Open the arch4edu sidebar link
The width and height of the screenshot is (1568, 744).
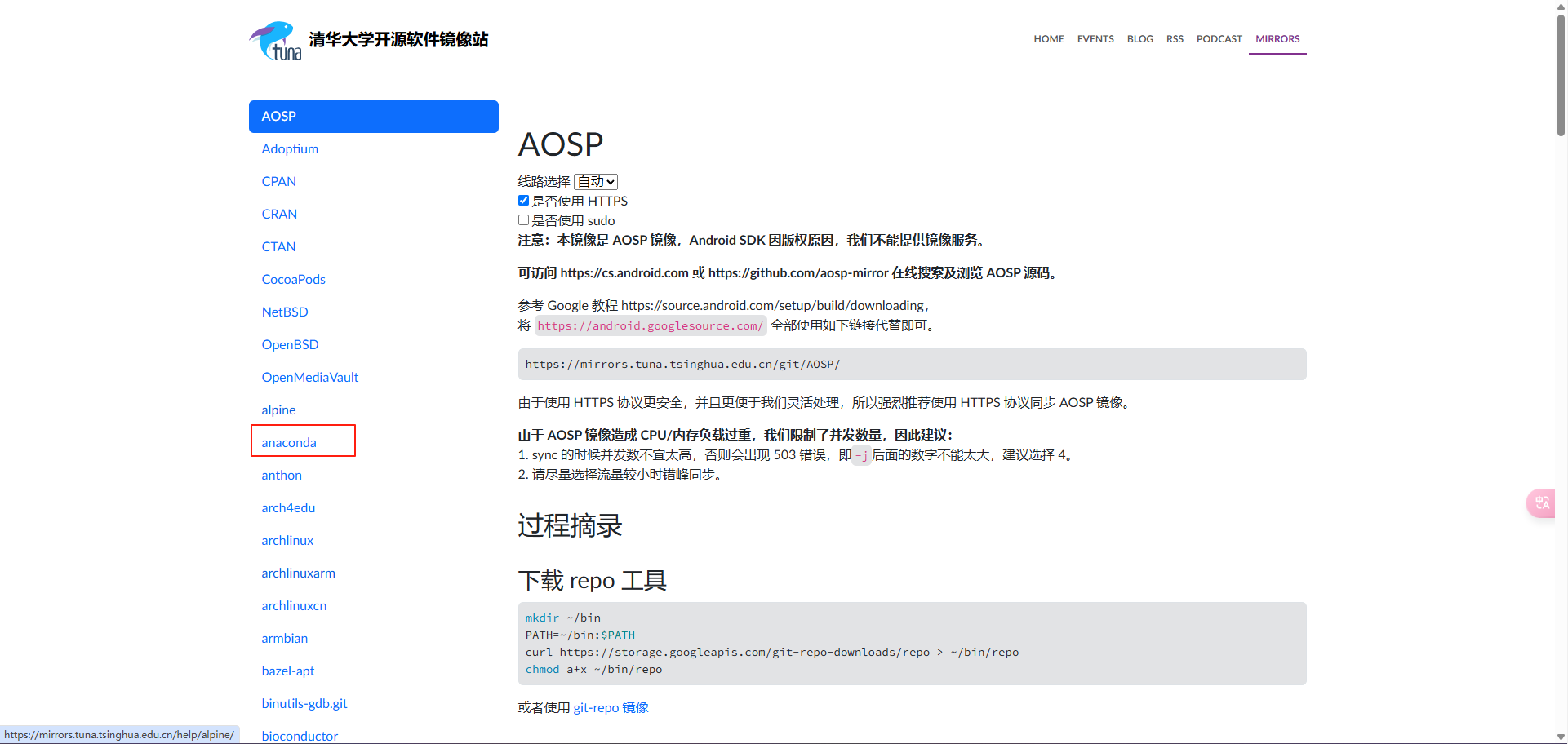[x=288, y=508]
